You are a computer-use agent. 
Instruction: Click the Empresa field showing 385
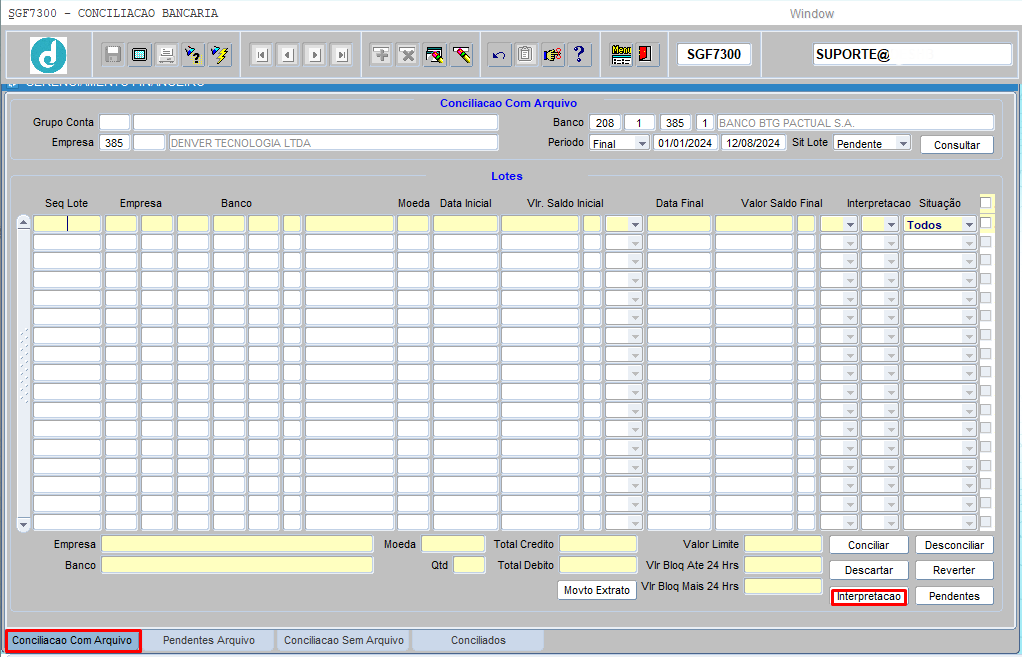(115, 143)
